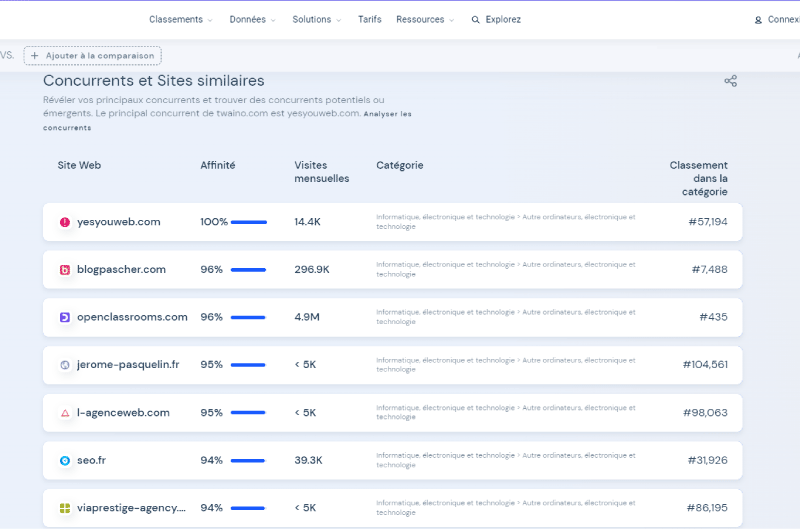Open the blogpascher.com site link
800x530 pixels.
pyautogui.click(x=121, y=269)
